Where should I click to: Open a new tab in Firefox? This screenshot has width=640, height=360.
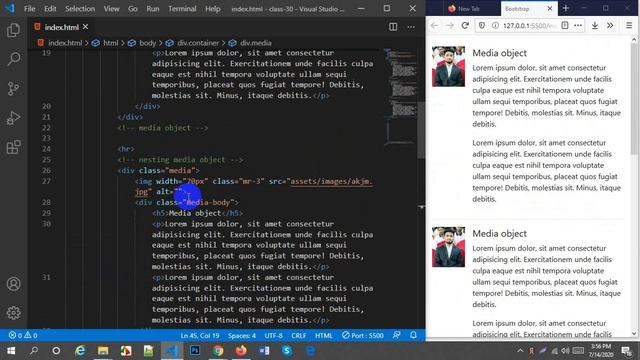[x=566, y=8]
